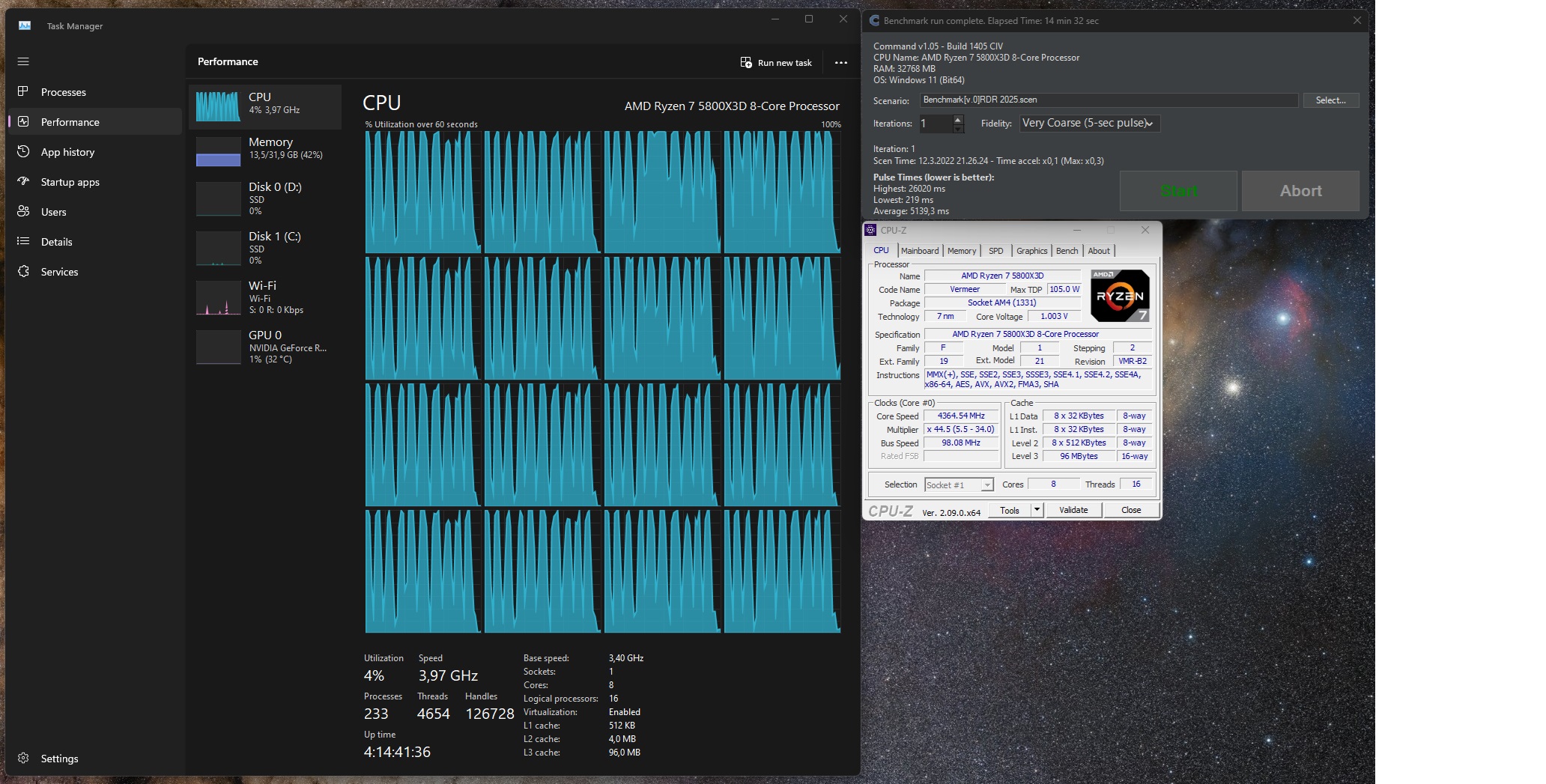The width and height of the screenshot is (1546, 784).
Task: Click the Select... scenario button in benchmark
Action: tap(1331, 100)
